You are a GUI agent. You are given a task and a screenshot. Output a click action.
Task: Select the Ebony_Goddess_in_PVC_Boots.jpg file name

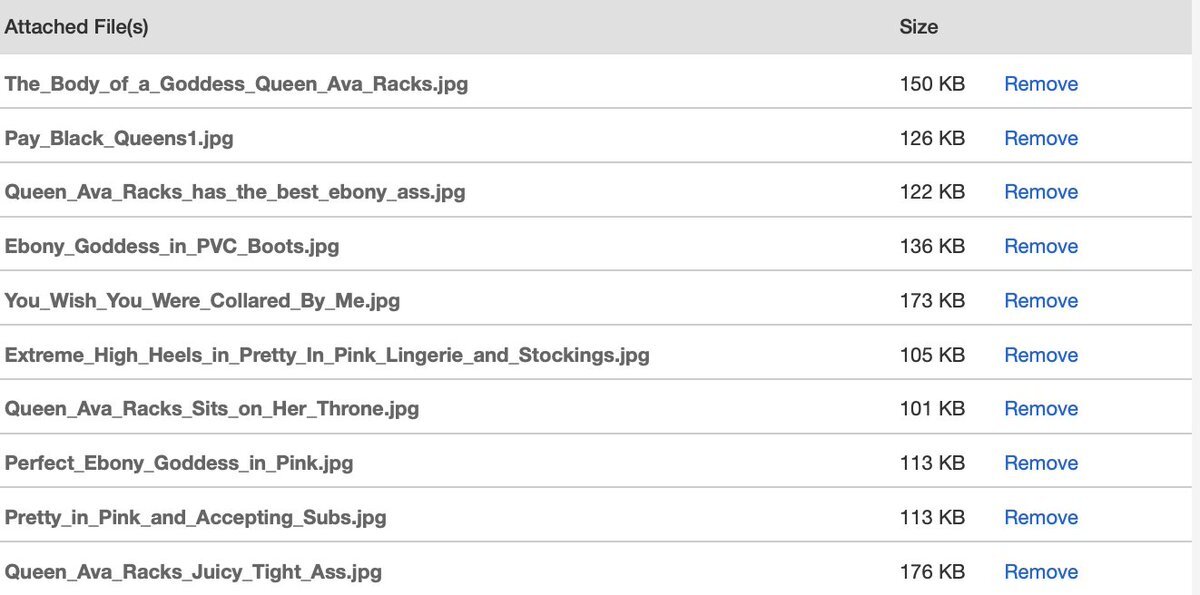point(172,246)
